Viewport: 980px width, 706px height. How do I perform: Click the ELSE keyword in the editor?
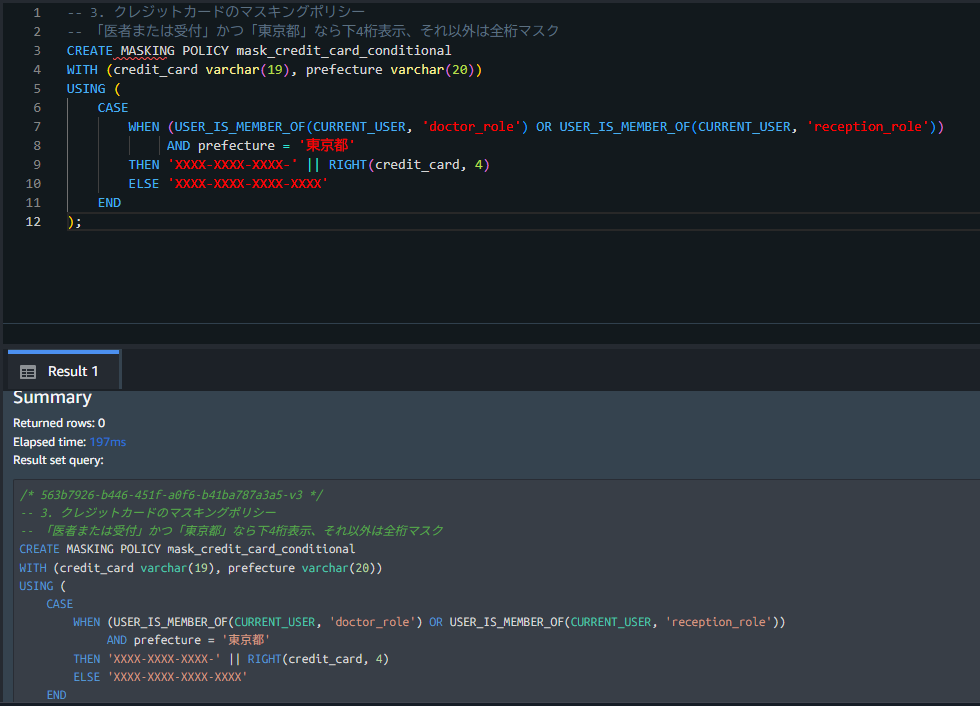click(x=144, y=184)
